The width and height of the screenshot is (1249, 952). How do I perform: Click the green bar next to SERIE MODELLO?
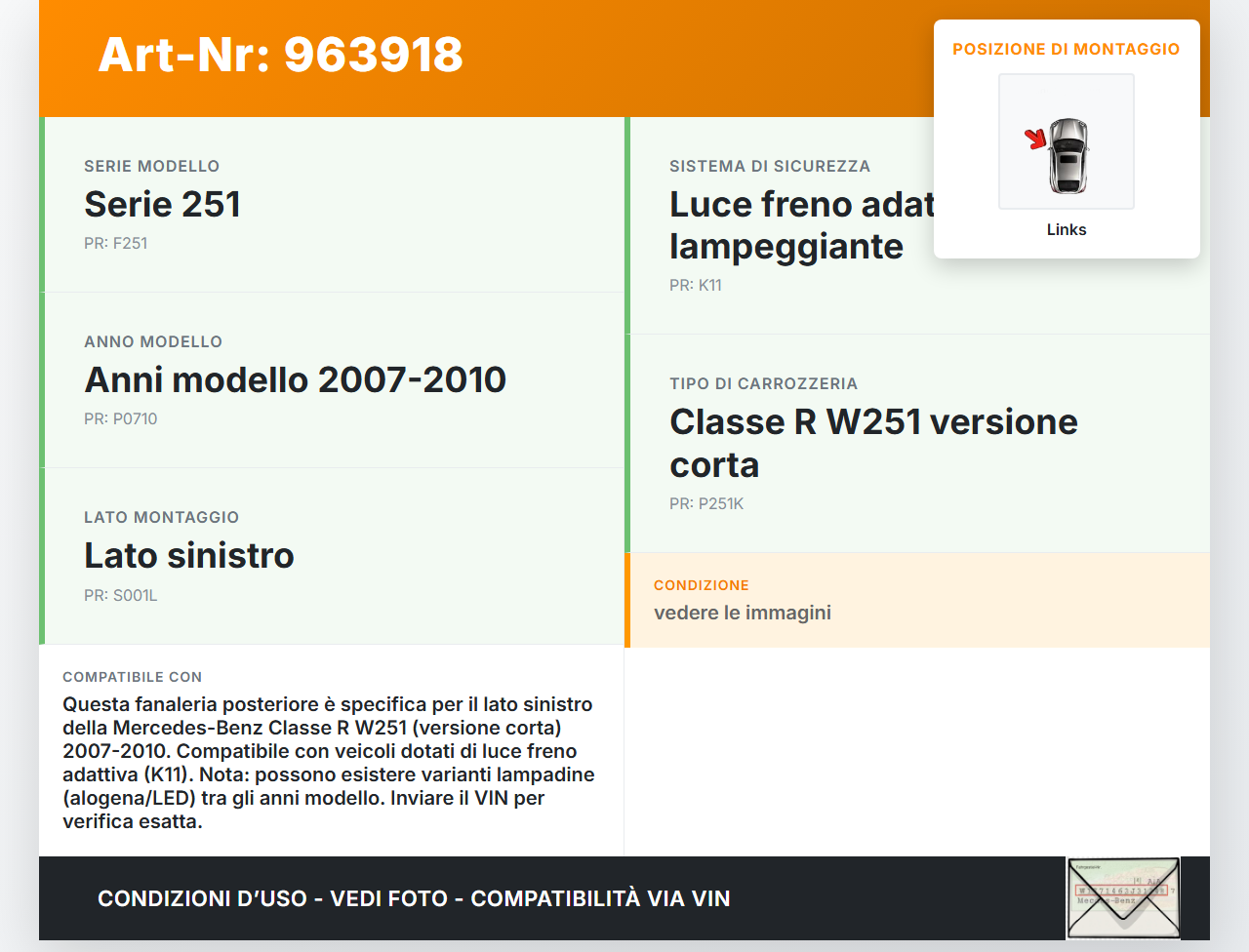pyautogui.click(x=41, y=204)
